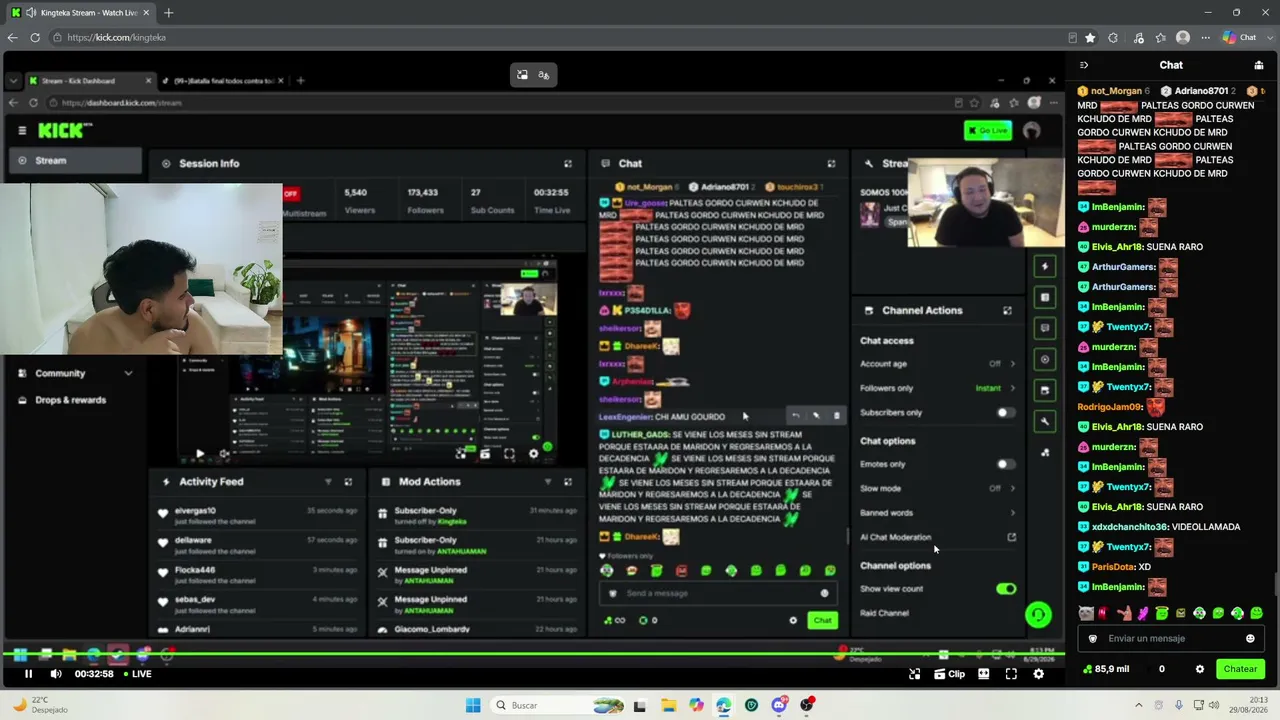1280x720 pixels.
Task: Open File Explorer from the taskbar
Action: click(x=668, y=705)
